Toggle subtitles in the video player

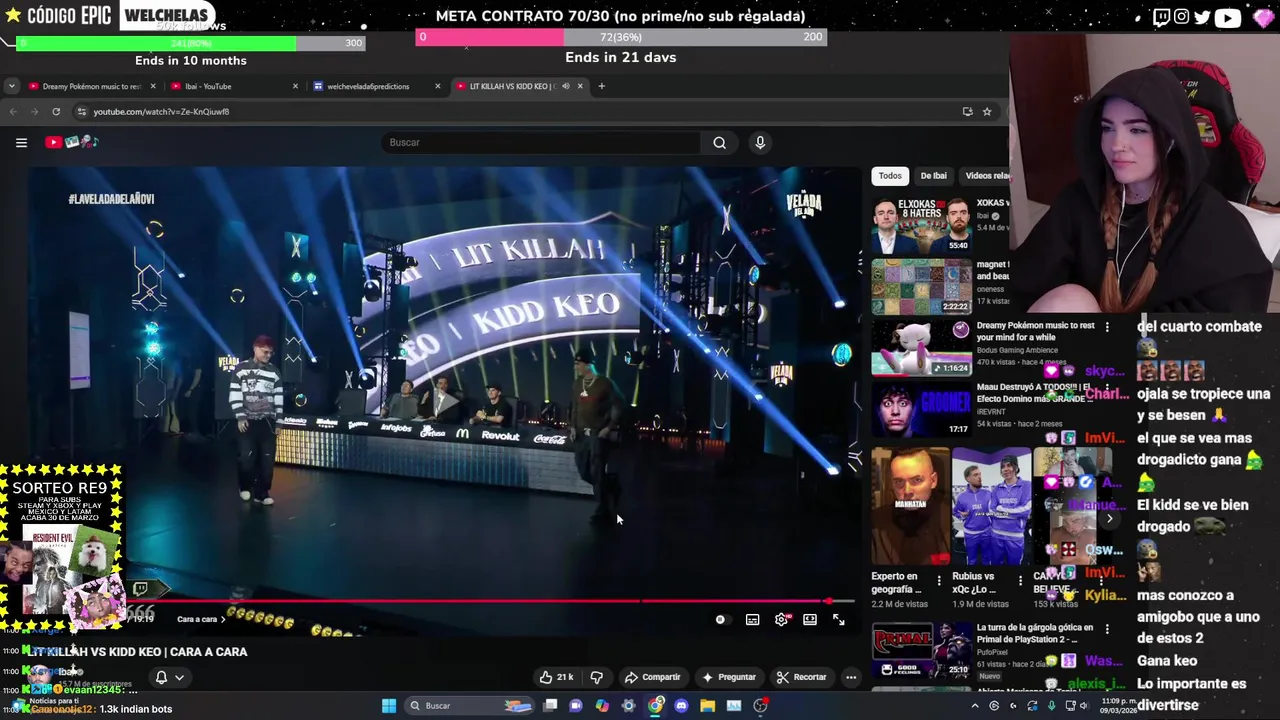point(752,620)
